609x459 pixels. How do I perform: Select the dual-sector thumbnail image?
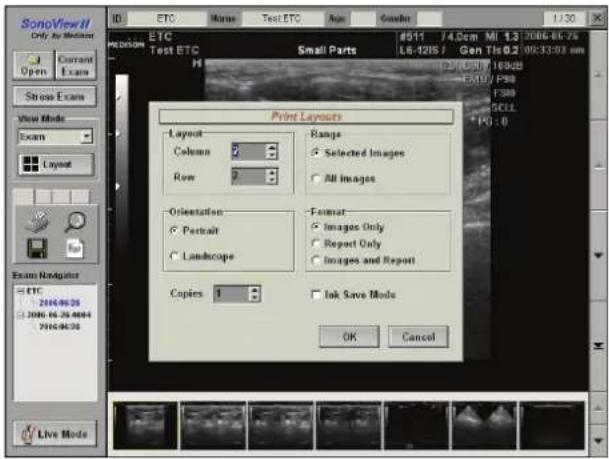click(484, 426)
